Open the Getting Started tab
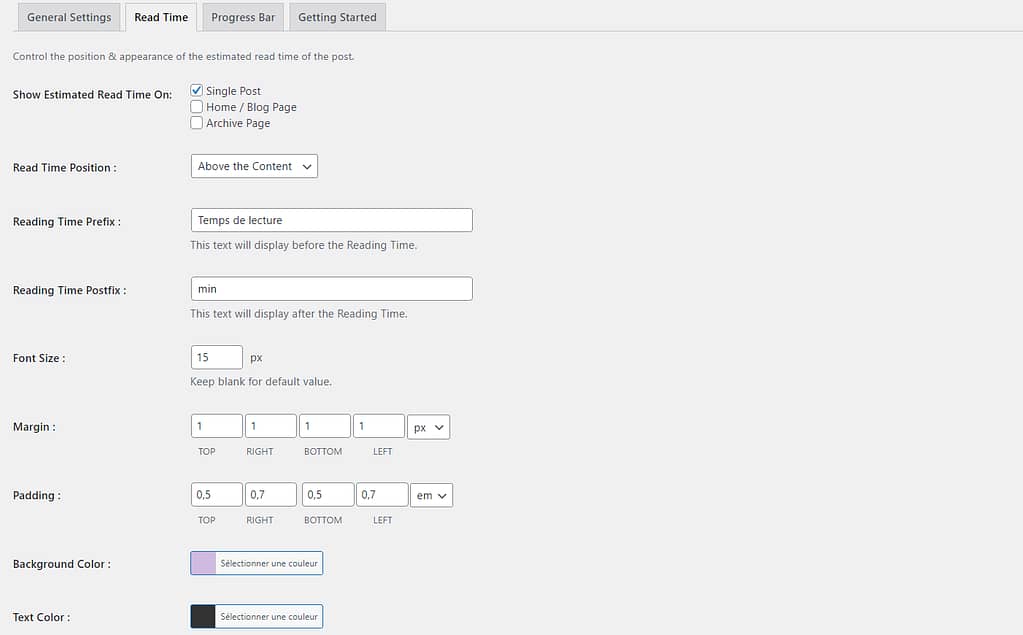The width and height of the screenshot is (1023, 635). [337, 17]
